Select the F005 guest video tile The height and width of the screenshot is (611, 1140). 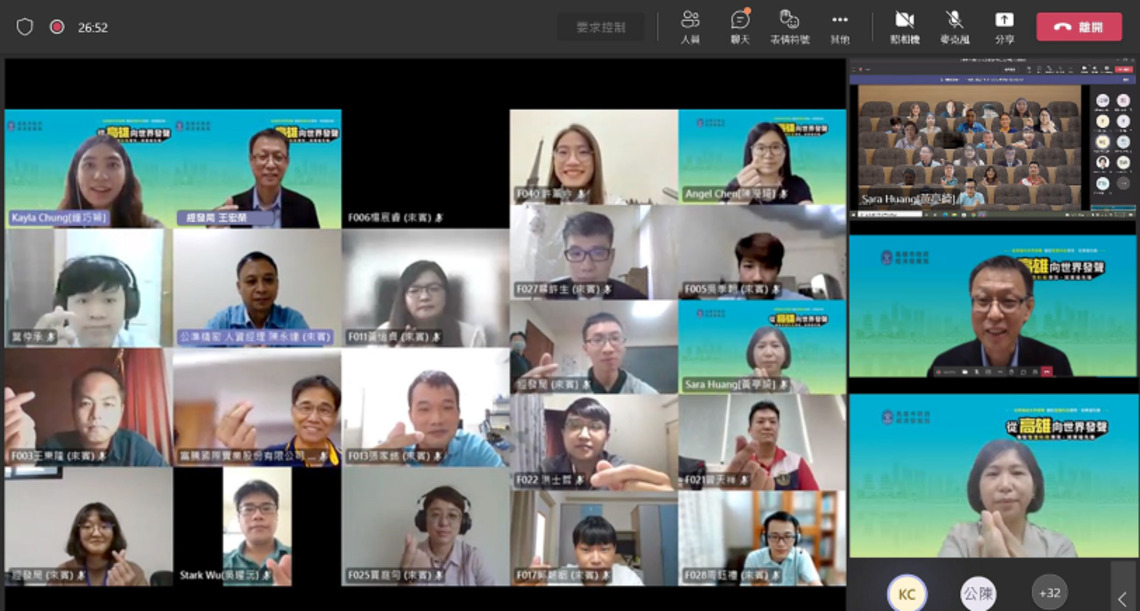click(x=762, y=252)
